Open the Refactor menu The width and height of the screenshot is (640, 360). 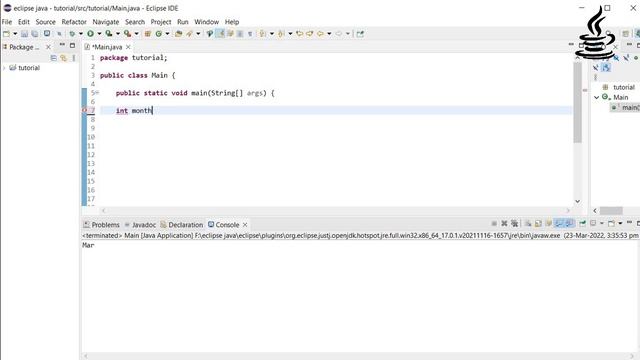click(x=74, y=22)
